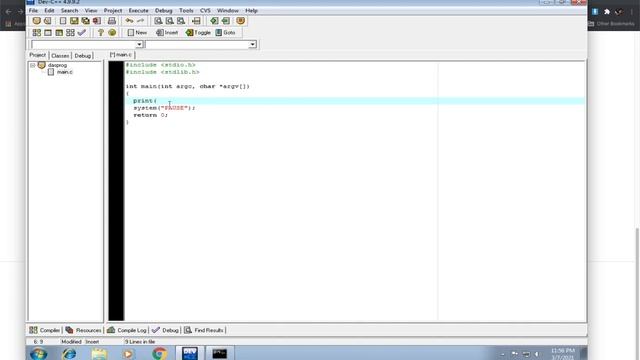Open the Compile Log bottom tab
Viewport: 640px width, 360px height.
click(x=127, y=330)
